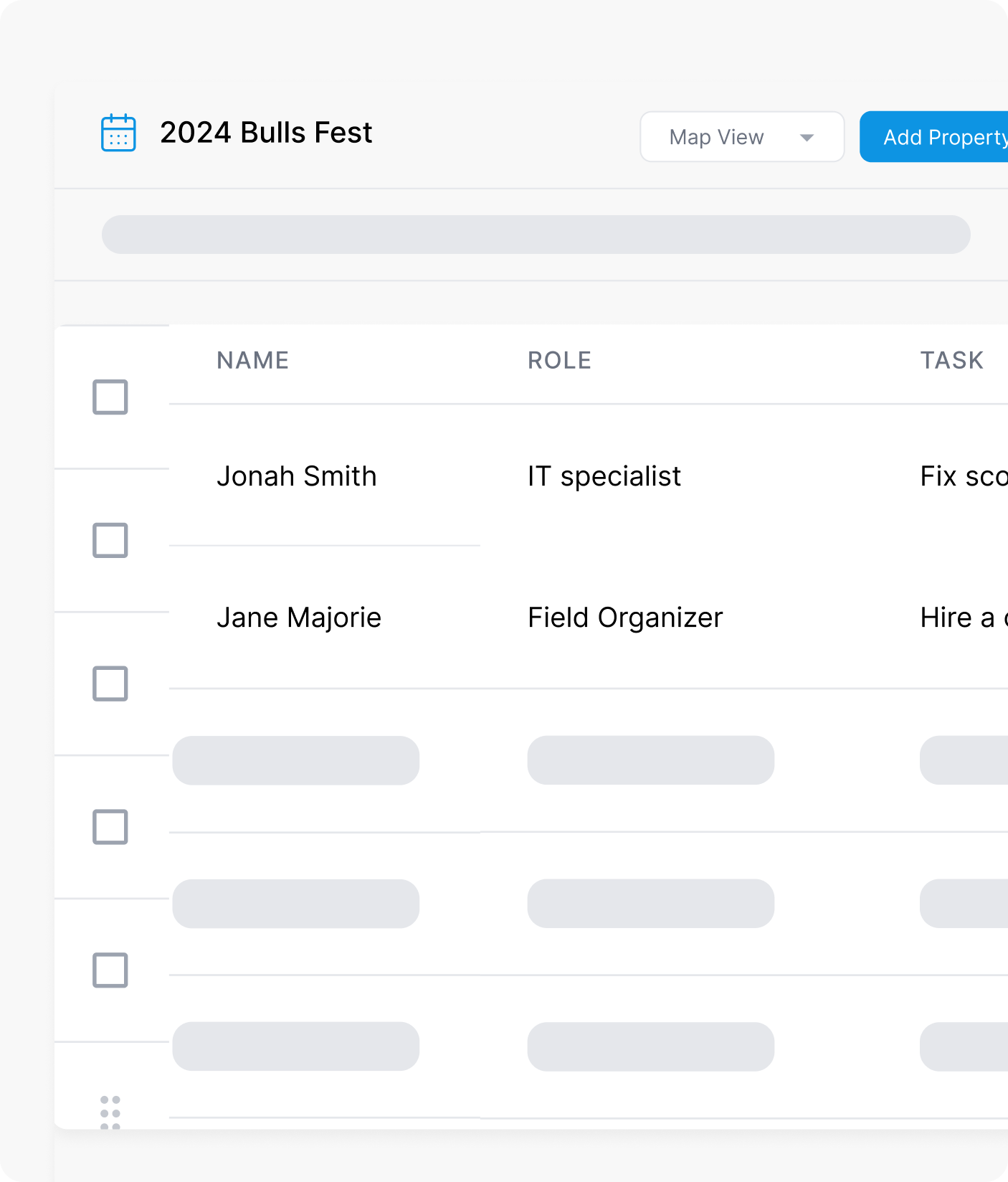Toggle the fourth row checkbox
1008x1182 pixels.
point(110,827)
